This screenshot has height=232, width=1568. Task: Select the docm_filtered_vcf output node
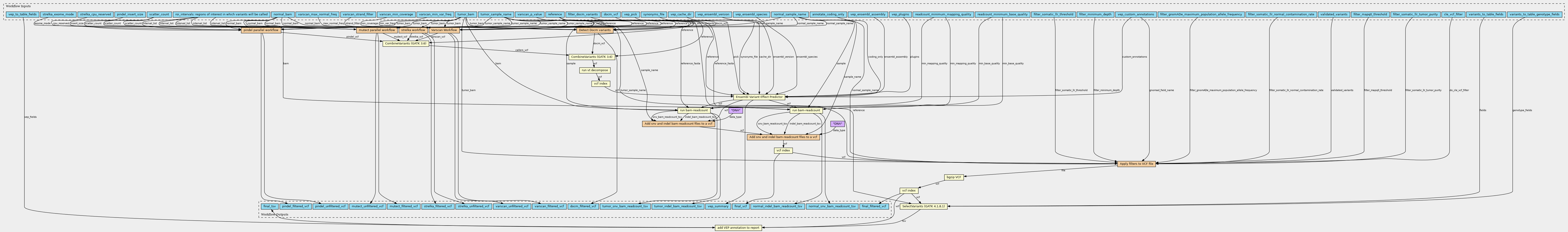583,207
